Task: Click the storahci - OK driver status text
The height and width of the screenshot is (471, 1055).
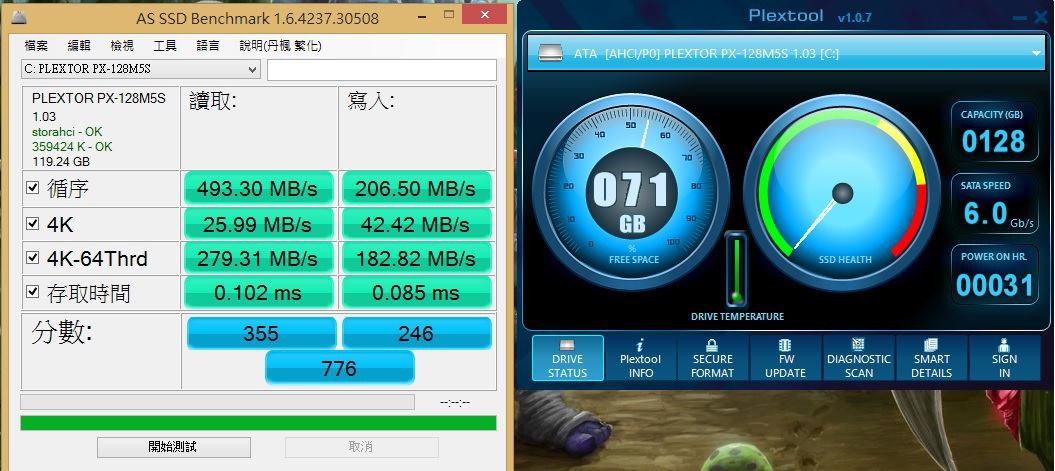Action: [x=67, y=132]
